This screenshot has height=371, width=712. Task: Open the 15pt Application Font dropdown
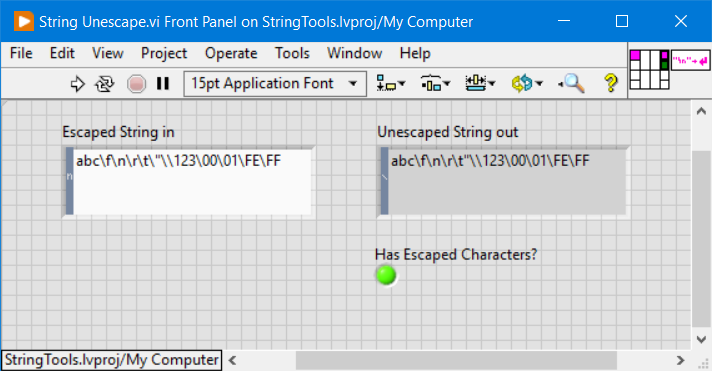[275, 84]
